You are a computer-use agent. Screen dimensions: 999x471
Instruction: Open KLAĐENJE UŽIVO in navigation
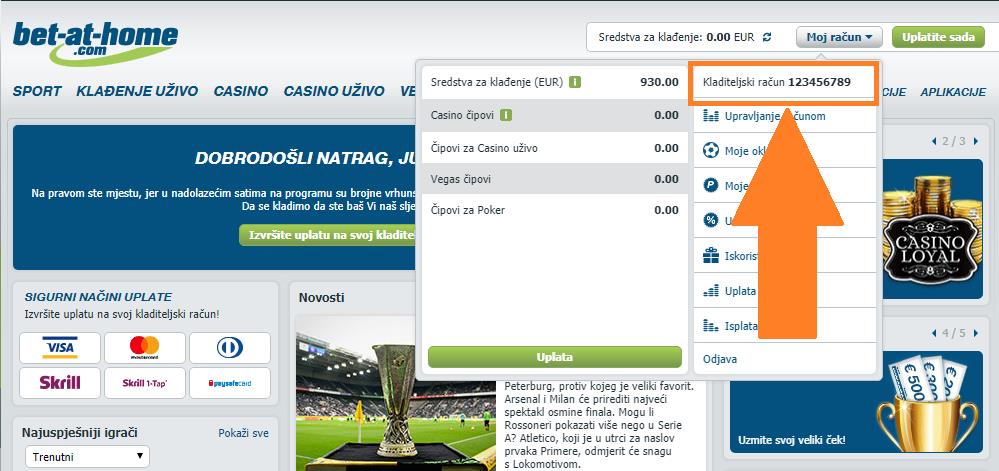coord(137,91)
